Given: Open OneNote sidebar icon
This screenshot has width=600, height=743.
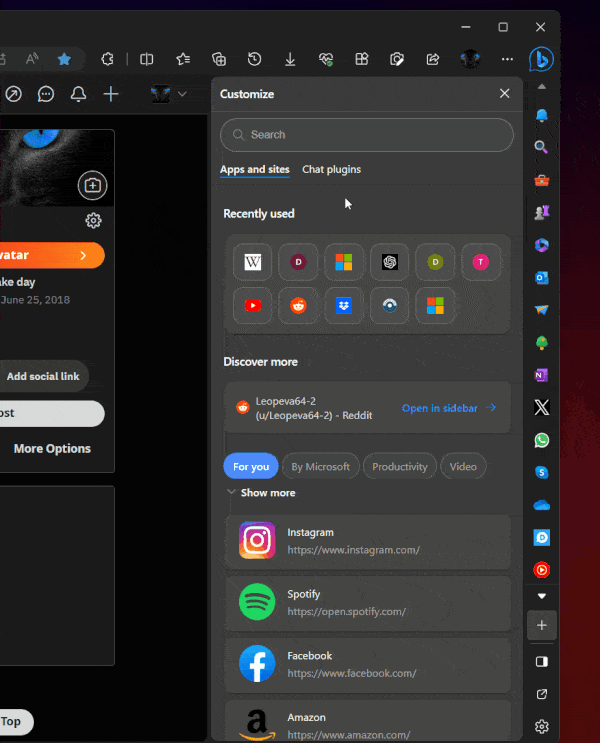Looking at the screenshot, I should click(541, 375).
